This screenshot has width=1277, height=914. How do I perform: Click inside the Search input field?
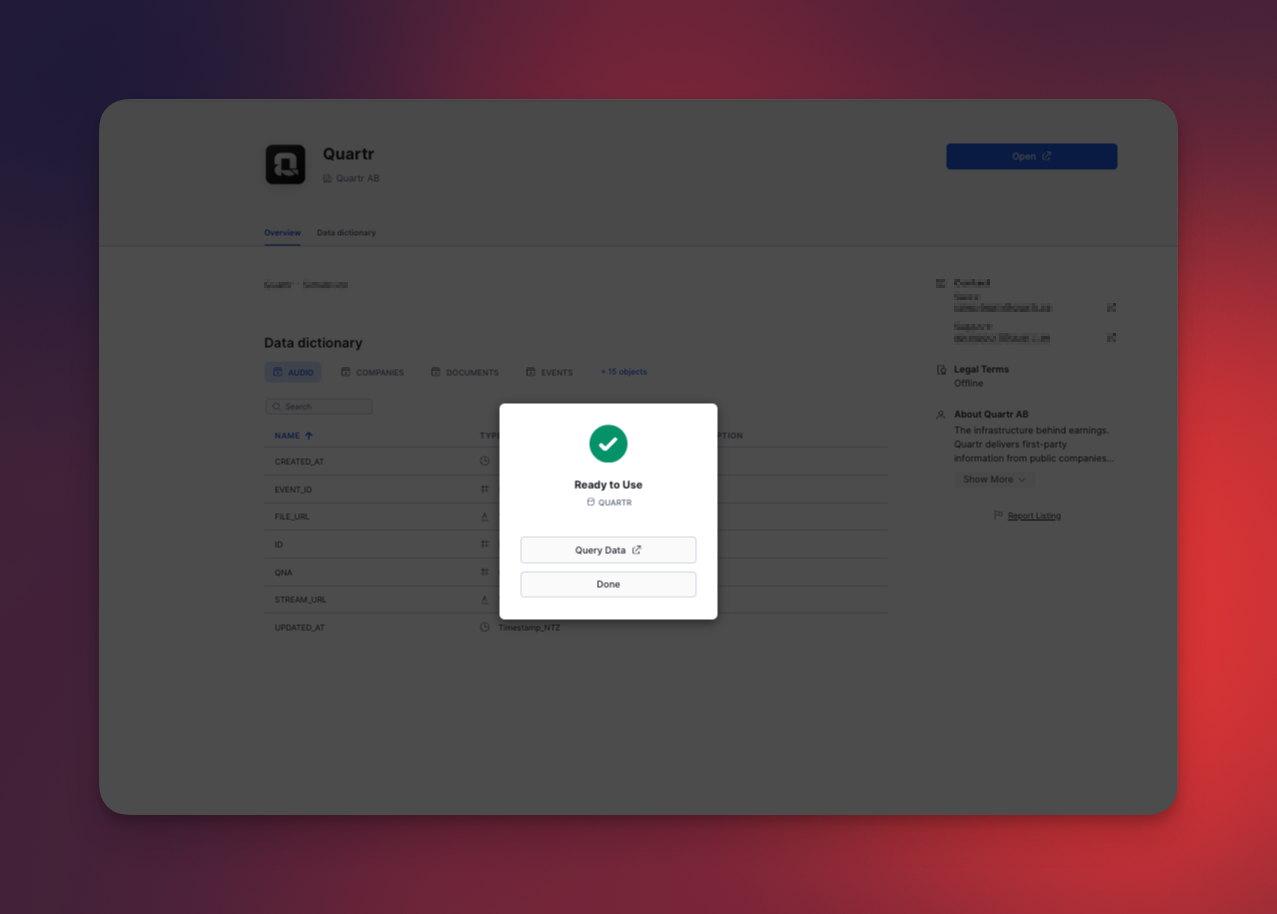tap(320, 406)
